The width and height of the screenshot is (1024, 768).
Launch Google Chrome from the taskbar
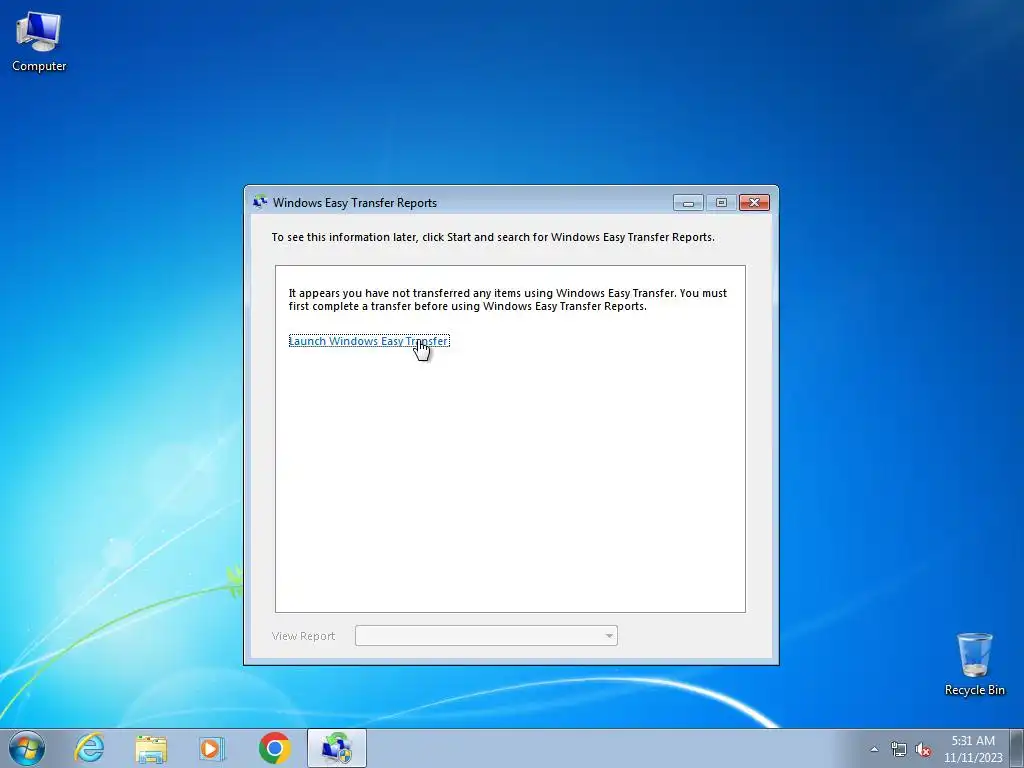pos(274,748)
